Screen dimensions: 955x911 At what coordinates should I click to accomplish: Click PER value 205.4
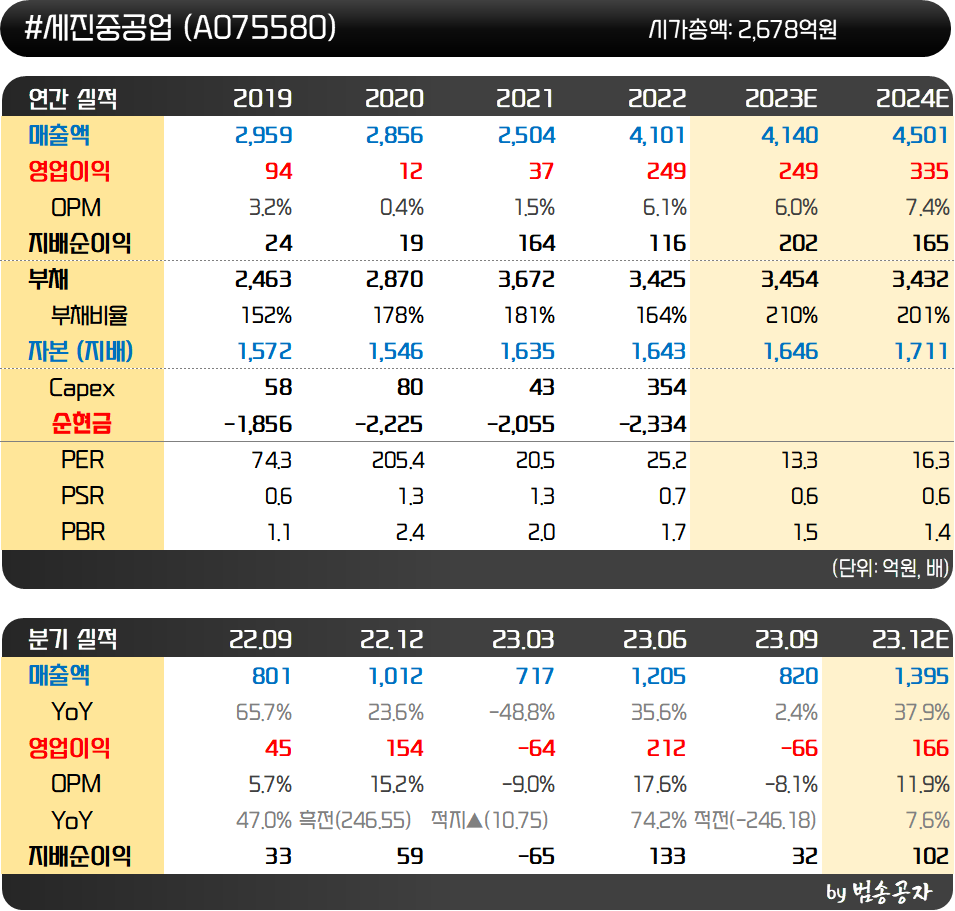(x=398, y=460)
